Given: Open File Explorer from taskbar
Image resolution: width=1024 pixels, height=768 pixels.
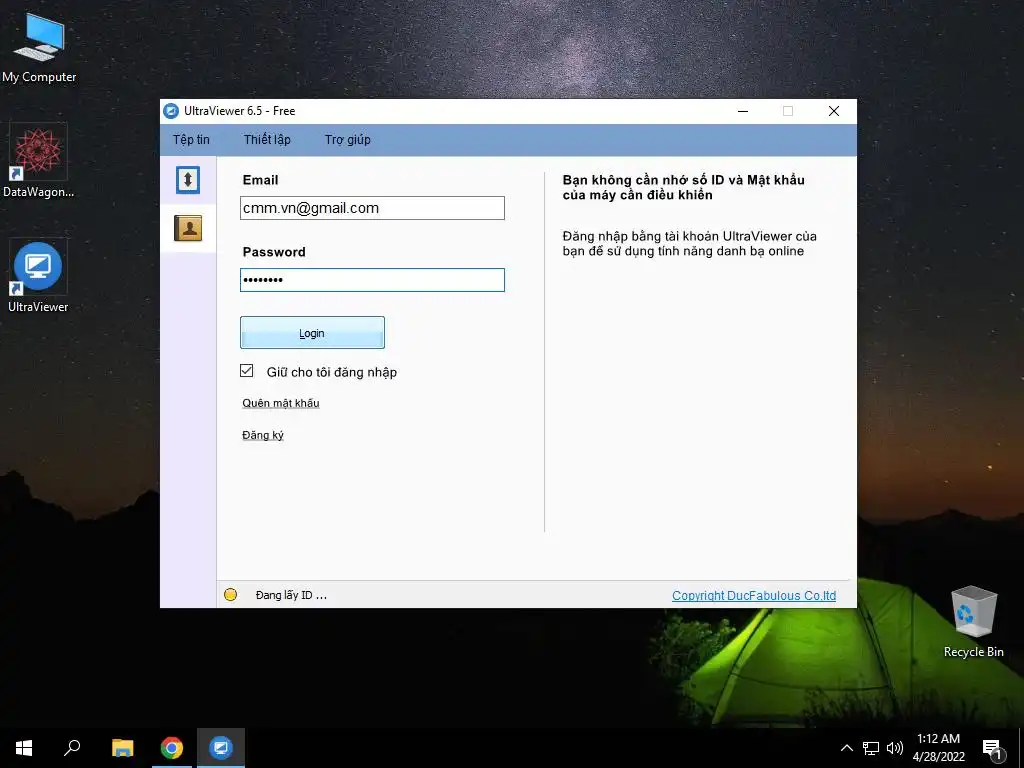Looking at the screenshot, I should pos(123,748).
